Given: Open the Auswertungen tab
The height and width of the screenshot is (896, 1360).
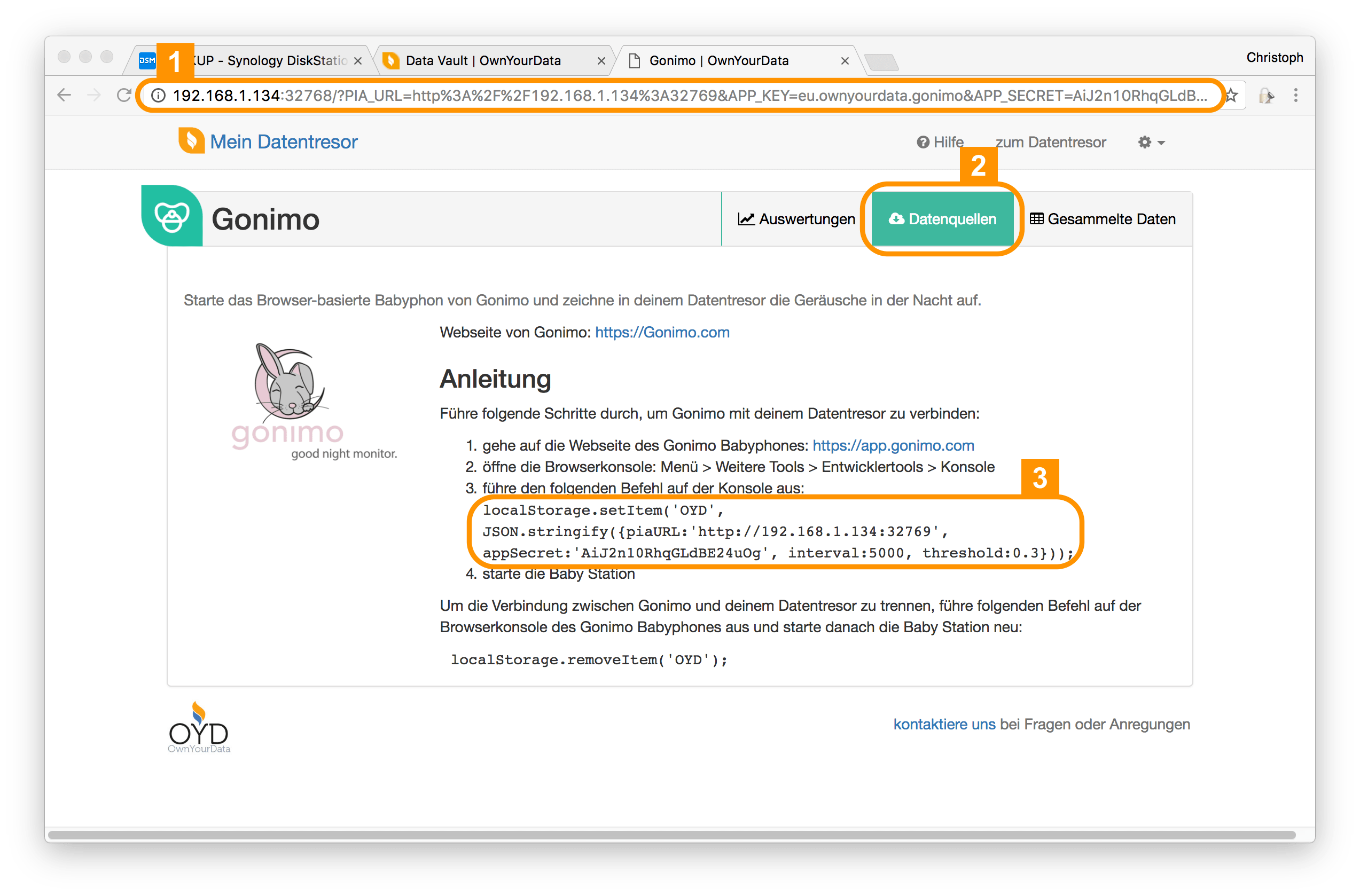Looking at the screenshot, I should (x=796, y=219).
